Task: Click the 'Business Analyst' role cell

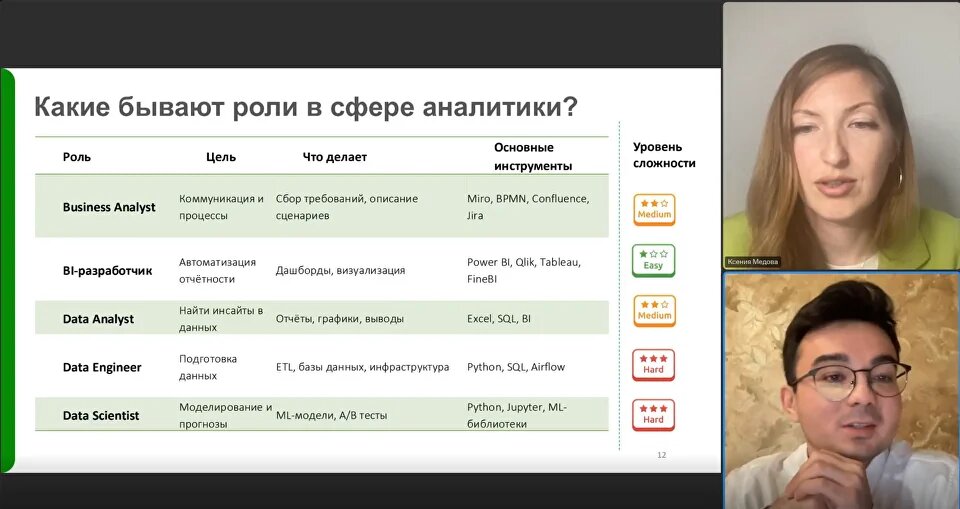Action: pyautogui.click(x=109, y=207)
